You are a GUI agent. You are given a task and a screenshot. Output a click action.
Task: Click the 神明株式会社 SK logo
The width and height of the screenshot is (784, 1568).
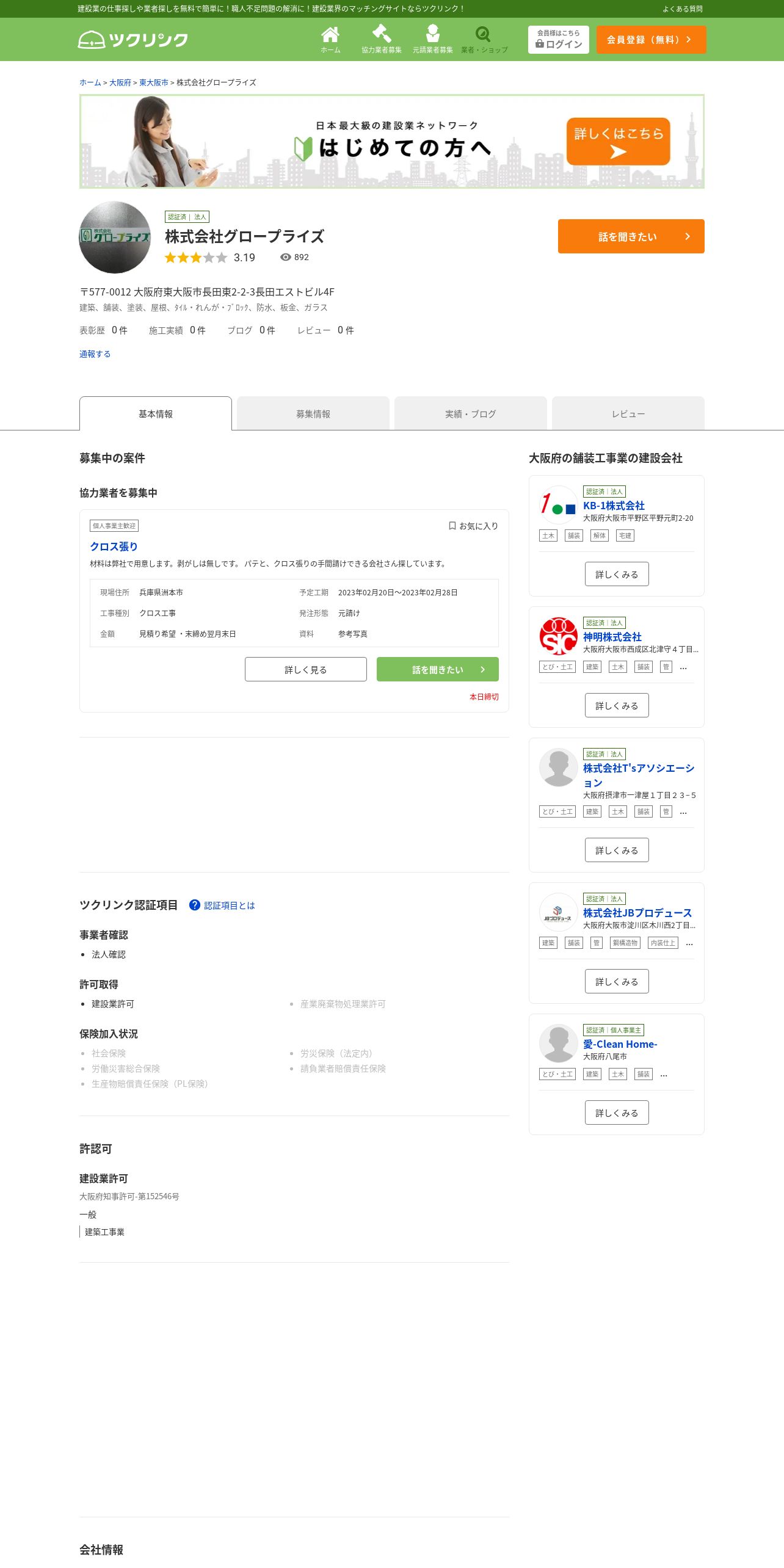[559, 636]
